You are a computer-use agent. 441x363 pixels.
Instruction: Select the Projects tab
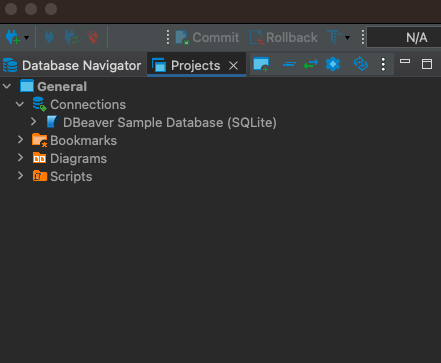[x=195, y=65]
